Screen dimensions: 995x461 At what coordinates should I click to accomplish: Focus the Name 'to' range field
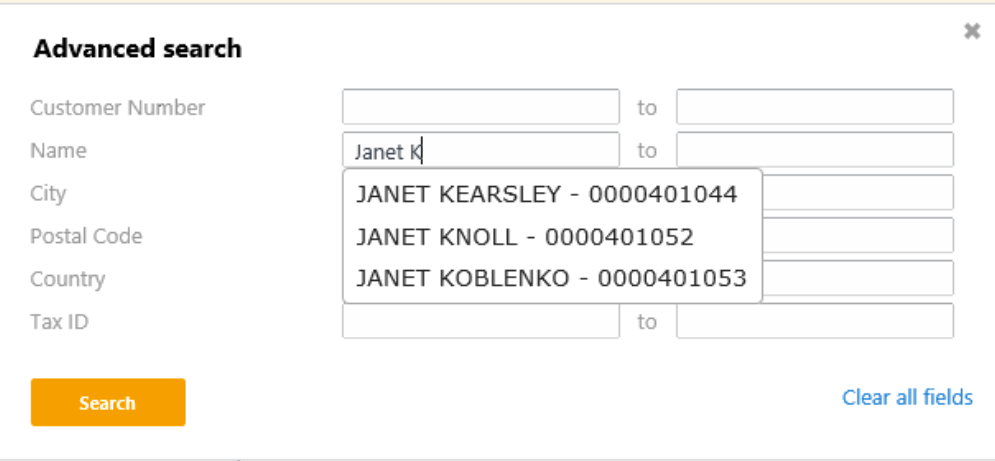pyautogui.click(x=814, y=150)
